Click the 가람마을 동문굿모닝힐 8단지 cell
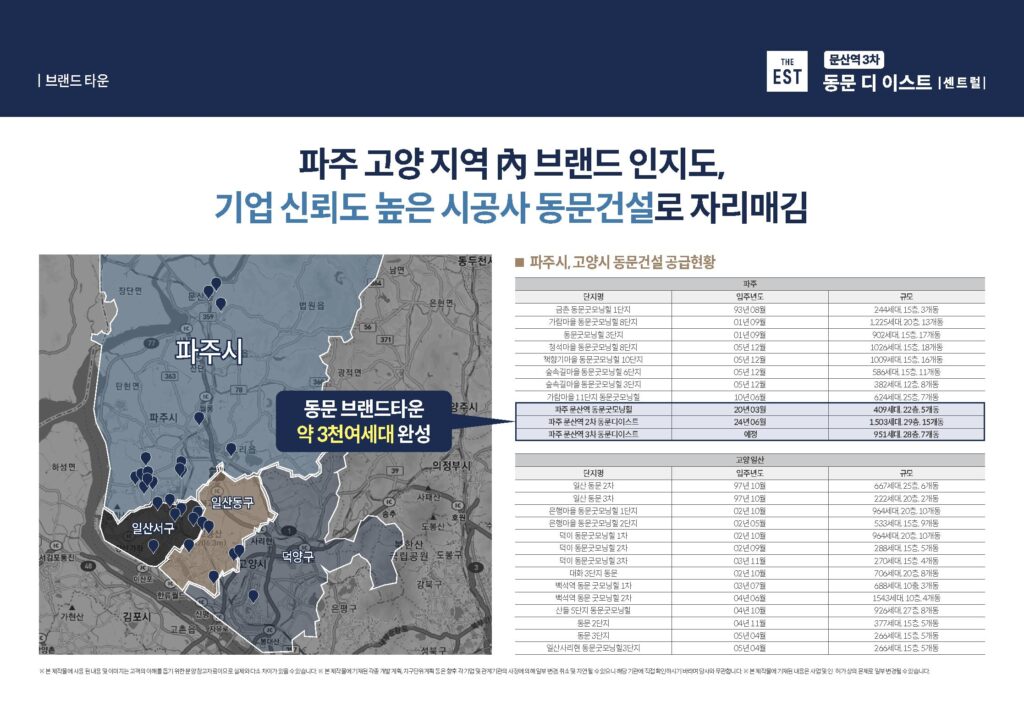 pos(593,322)
